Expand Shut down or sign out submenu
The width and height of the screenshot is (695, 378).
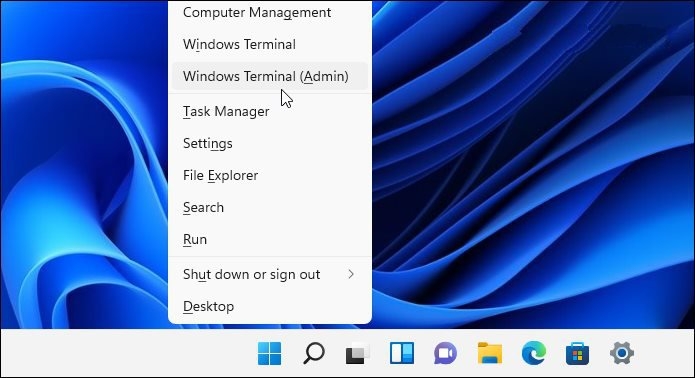point(269,274)
